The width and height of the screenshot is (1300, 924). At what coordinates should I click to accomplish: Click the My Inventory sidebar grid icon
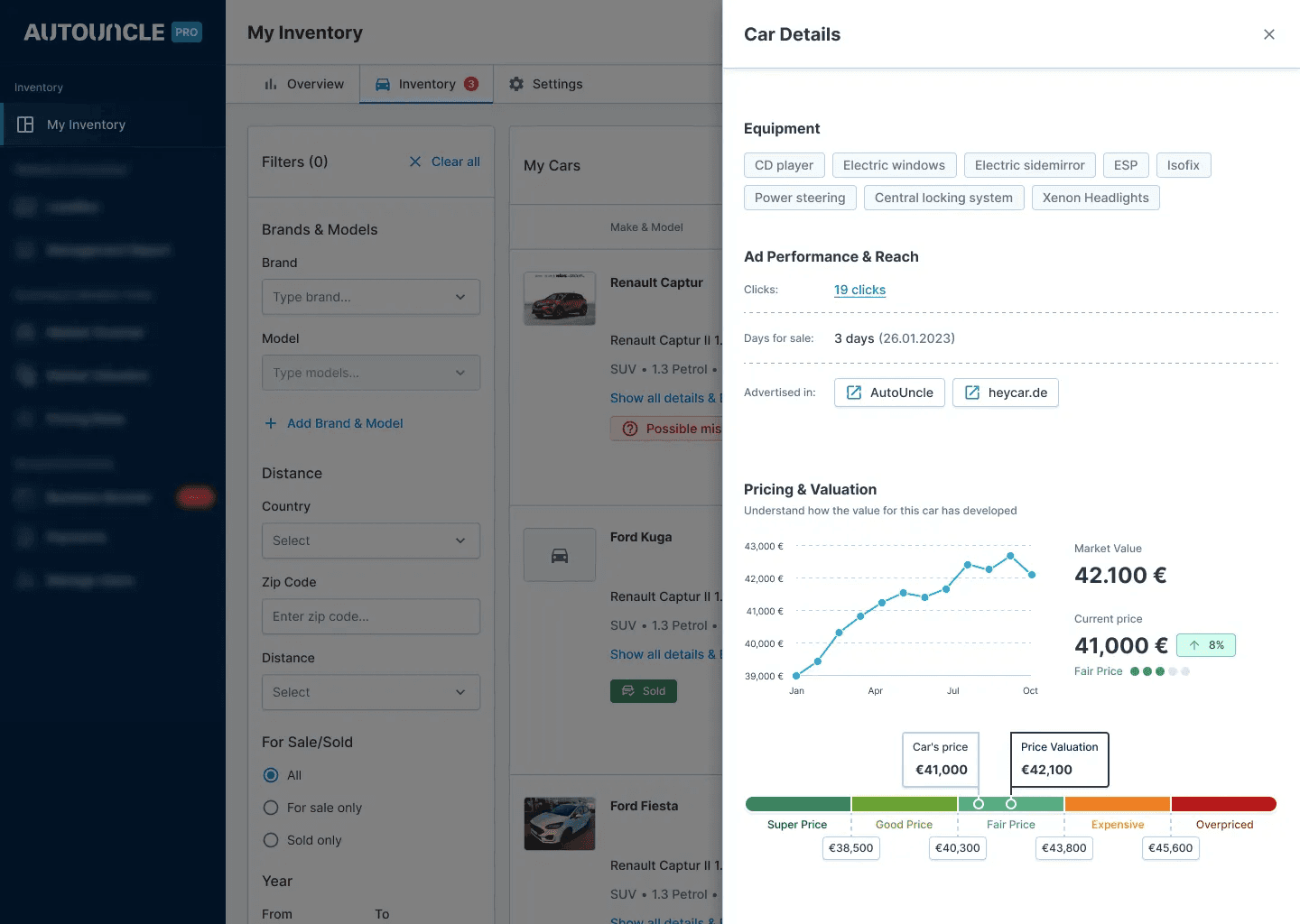point(25,125)
